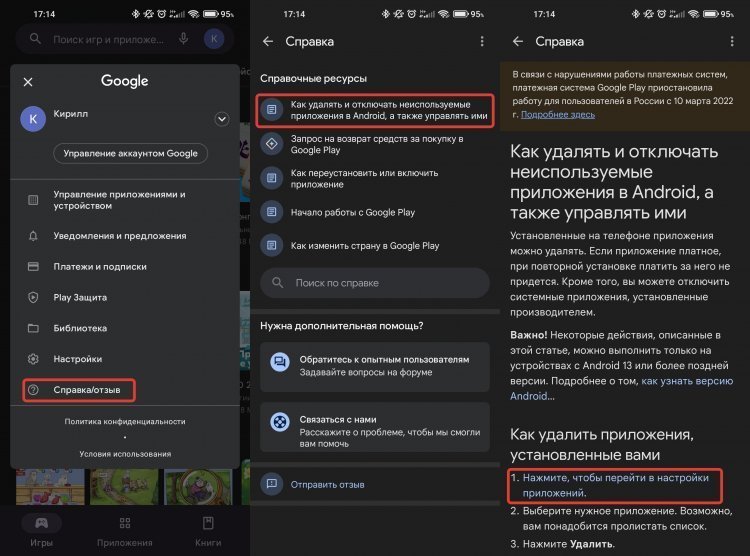The width and height of the screenshot is (750, 556).
Task: Open the Подробнее здесь link in banner
Action: point(558,115)
